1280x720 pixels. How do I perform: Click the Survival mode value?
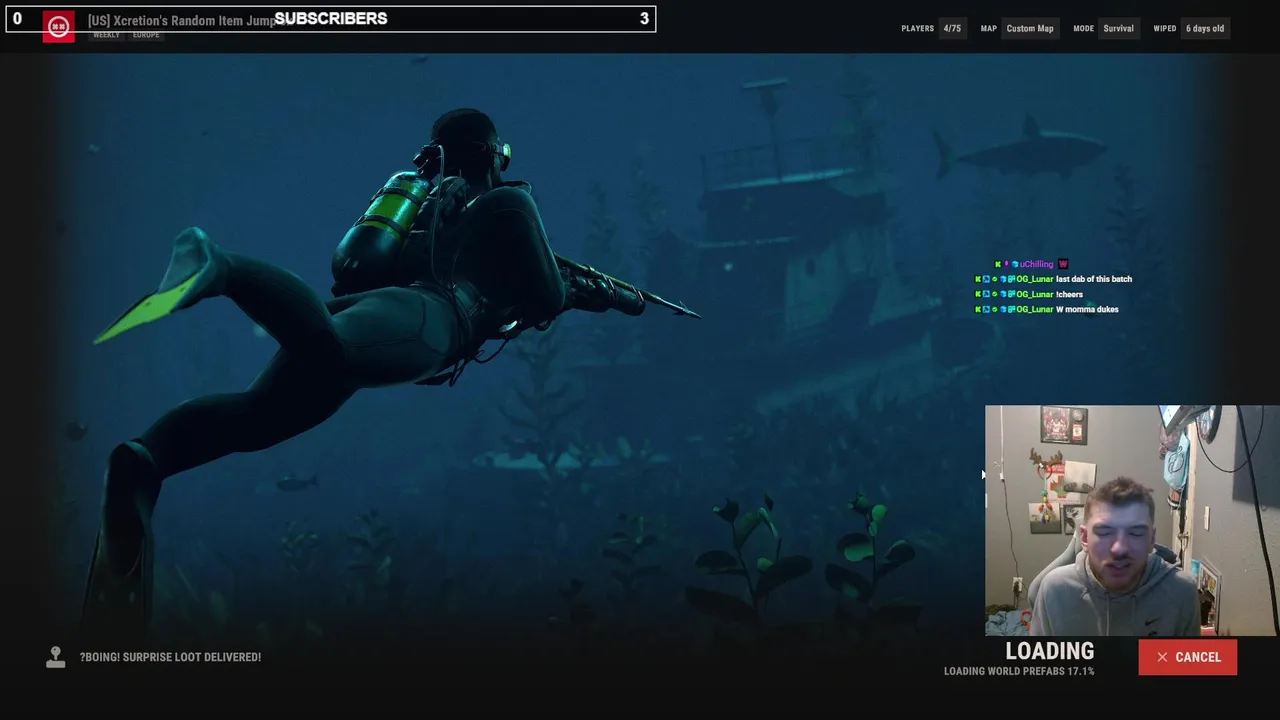(1118, 28)
